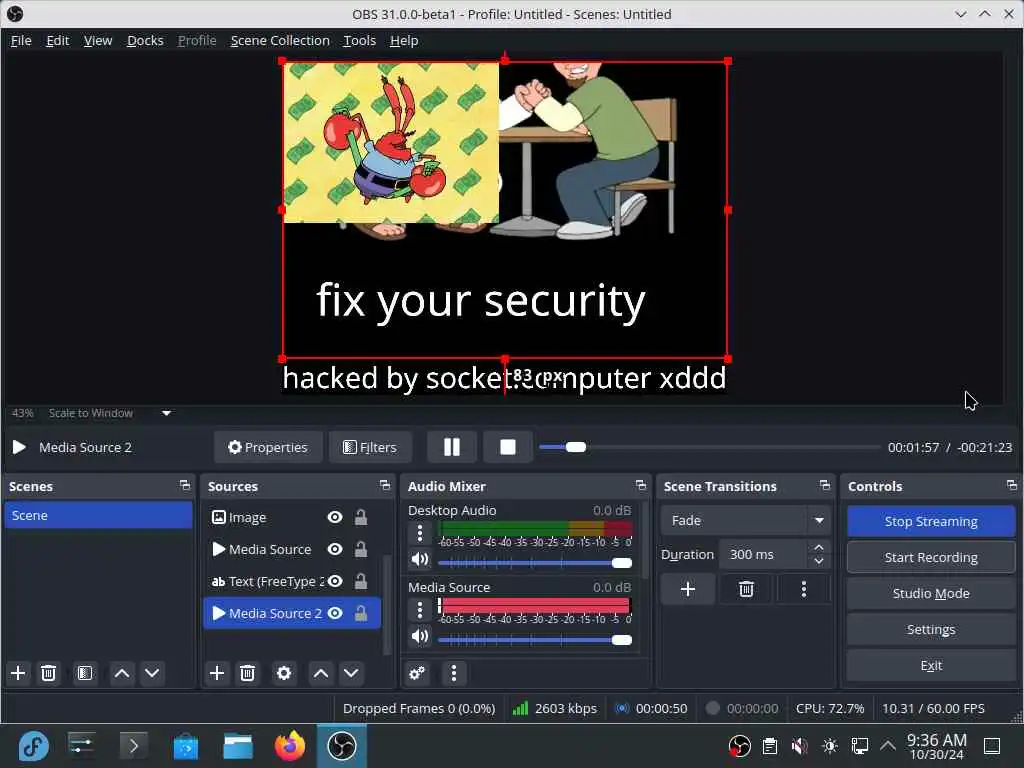Lock the Media Source 2 item
The image size is (1024, 768).
coord(360,613)
